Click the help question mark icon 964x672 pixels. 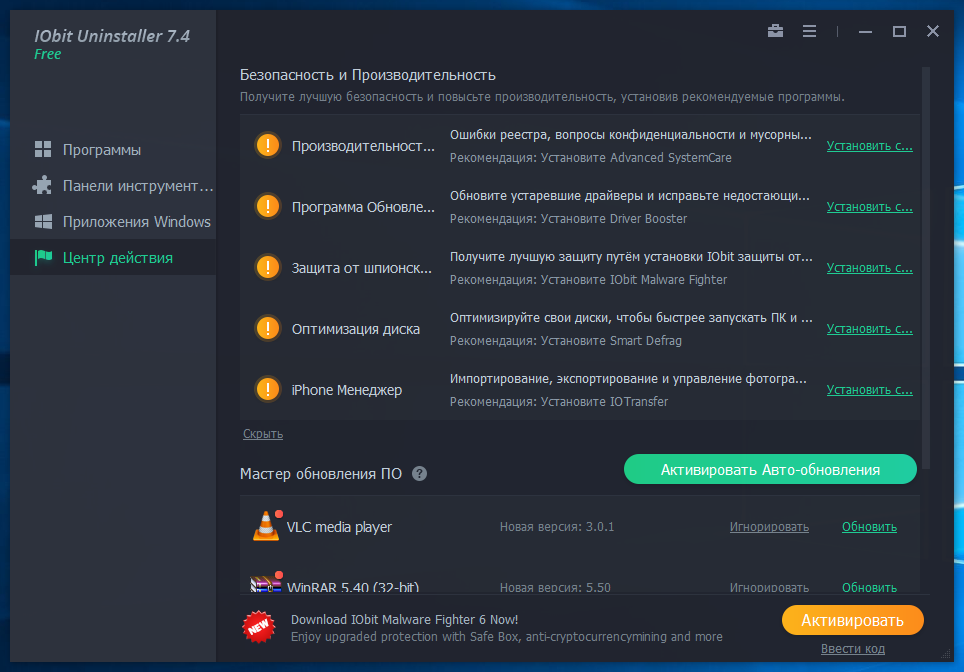click(x=419, y=473)
